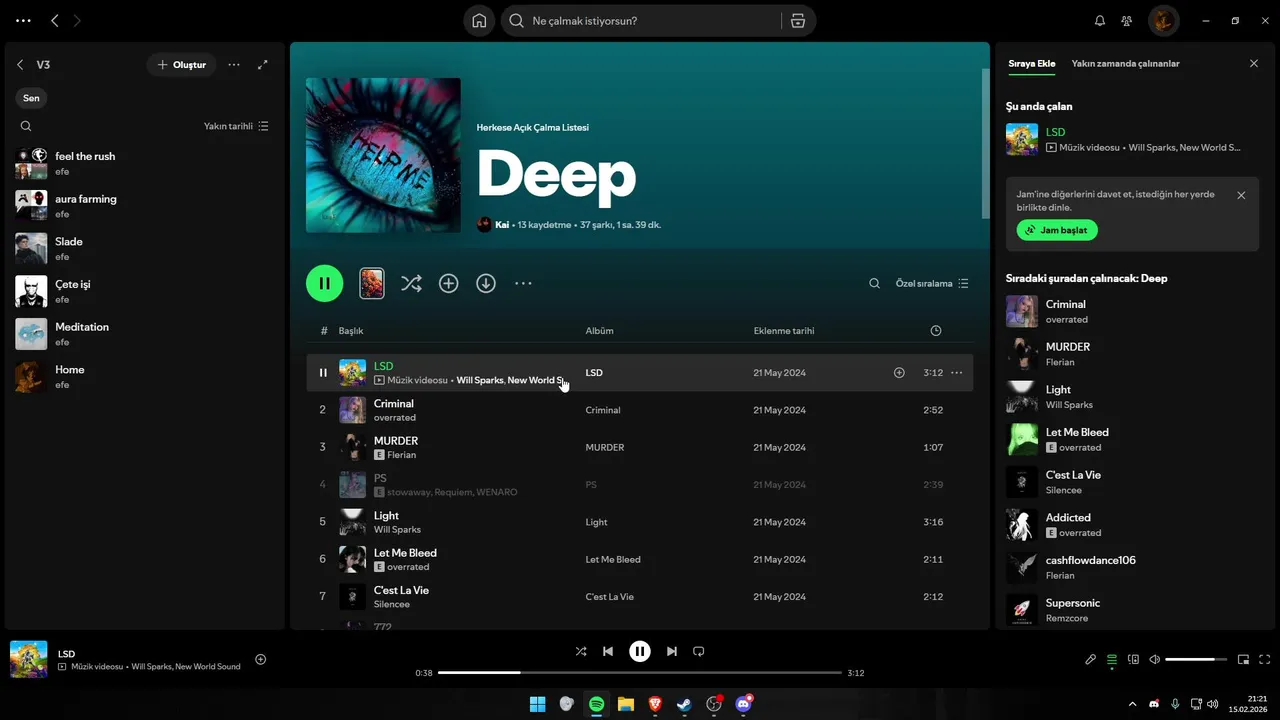Pause using the white bottom bar button
This screenshot has width=1280, height=720.
click(640, 651)
